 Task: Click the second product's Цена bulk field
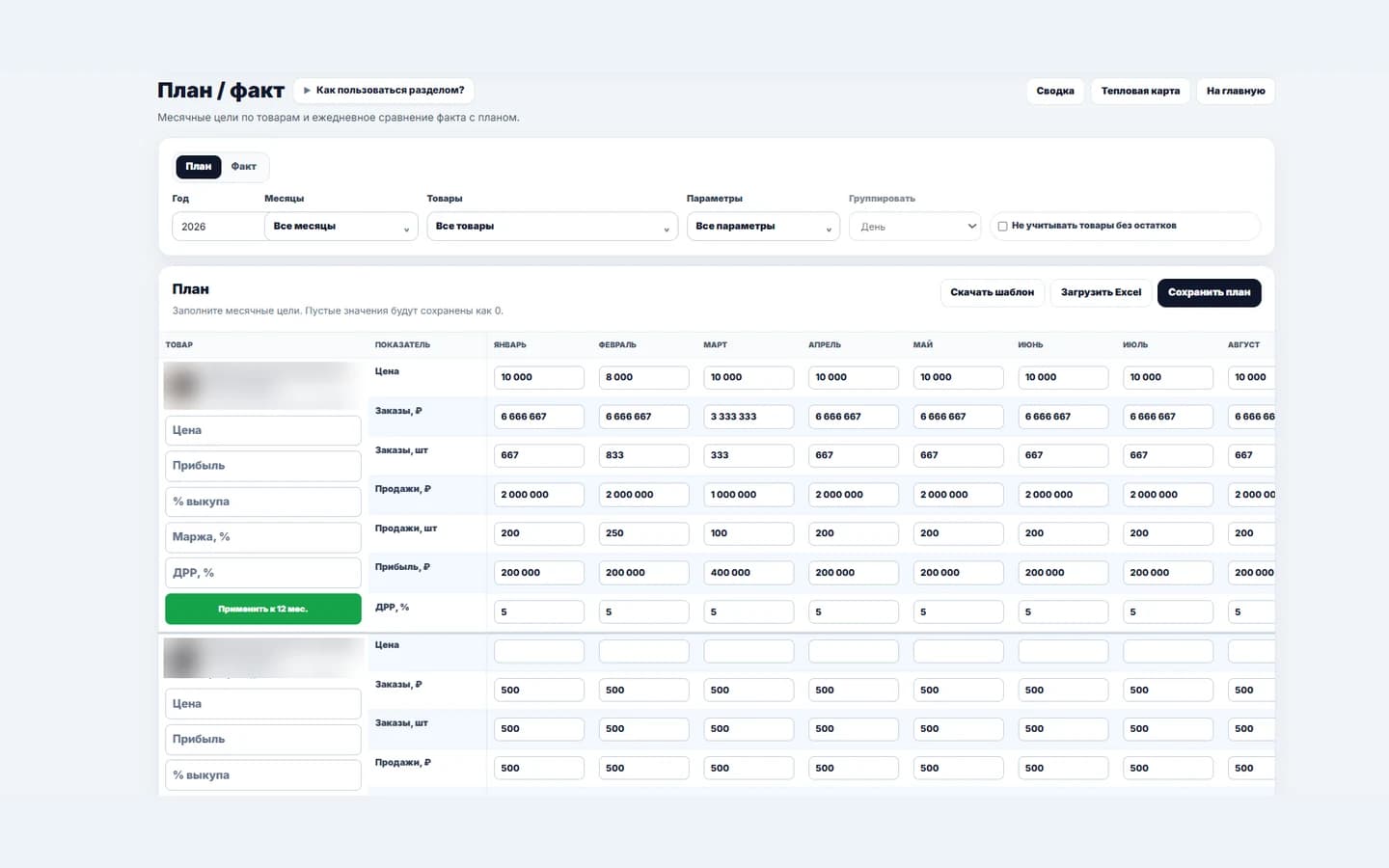[x=263, y=704]
